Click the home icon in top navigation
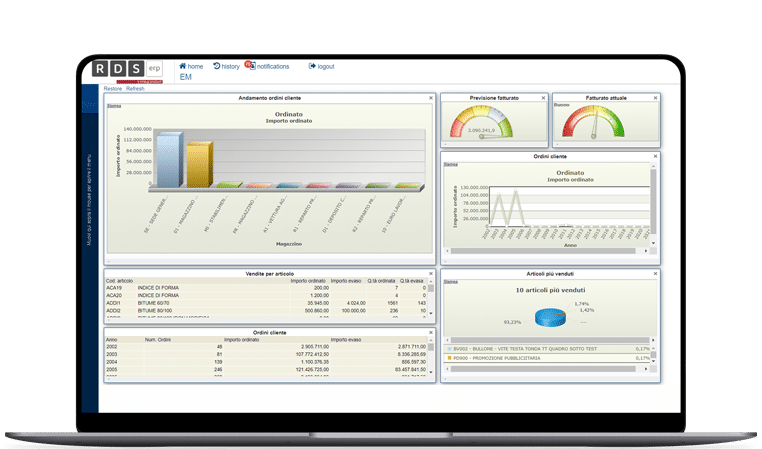Image resolution: width=762 pixels, height=449 pixels. pos(183,66)
